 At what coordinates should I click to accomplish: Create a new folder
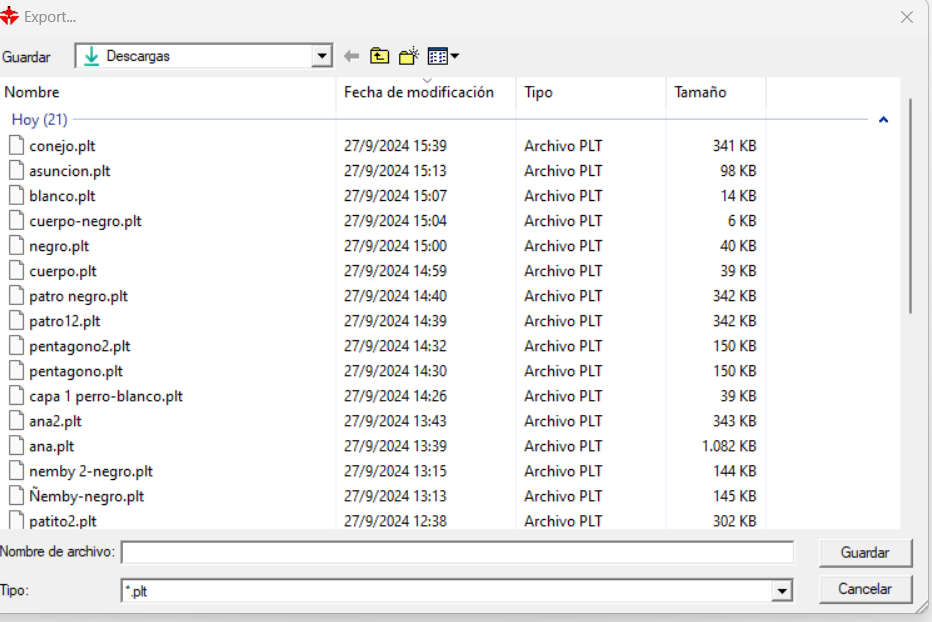(409, 56)
